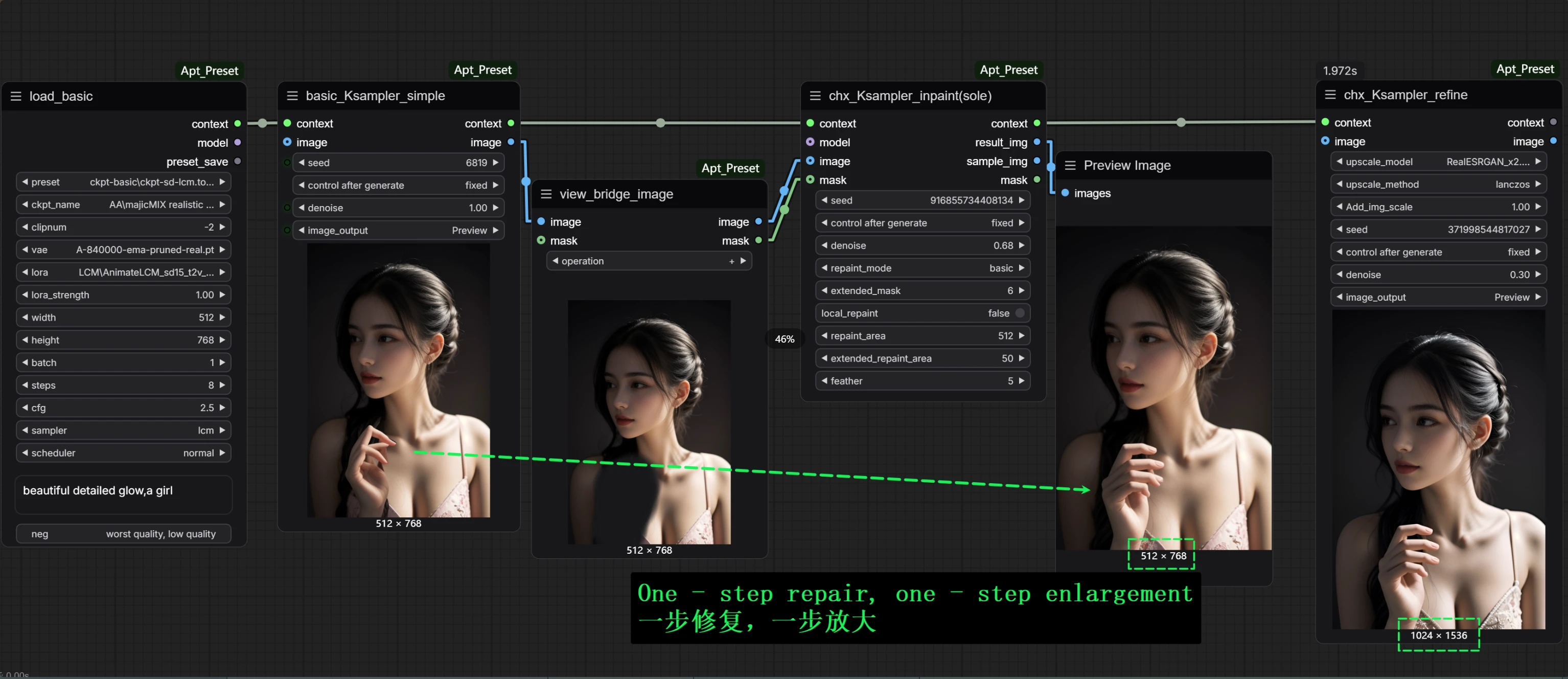Open repaint_mode dropdown set to basic
This screenshot has height=679, width=1568.
(923, 268)
